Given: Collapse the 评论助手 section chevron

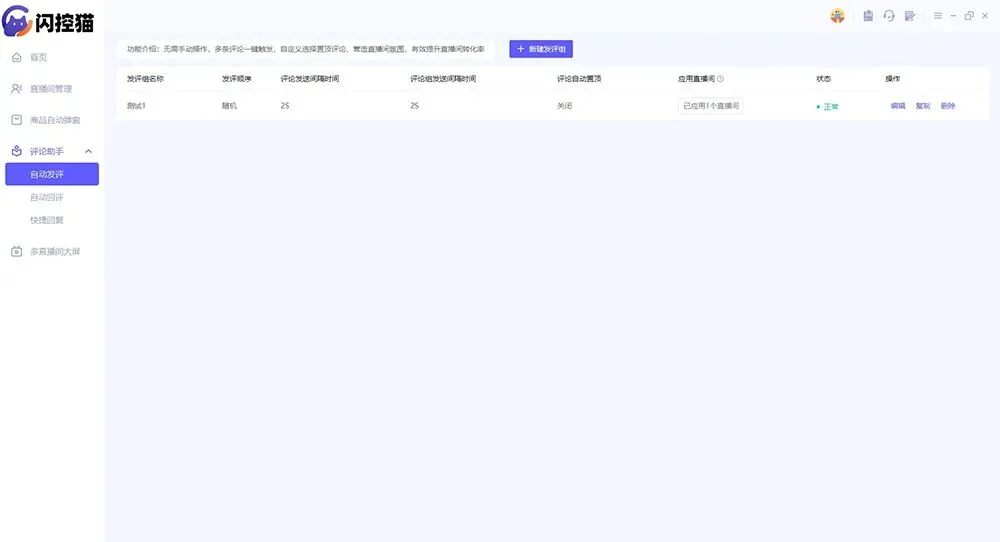Looking at the screenshot, I should tap(89, 151).
